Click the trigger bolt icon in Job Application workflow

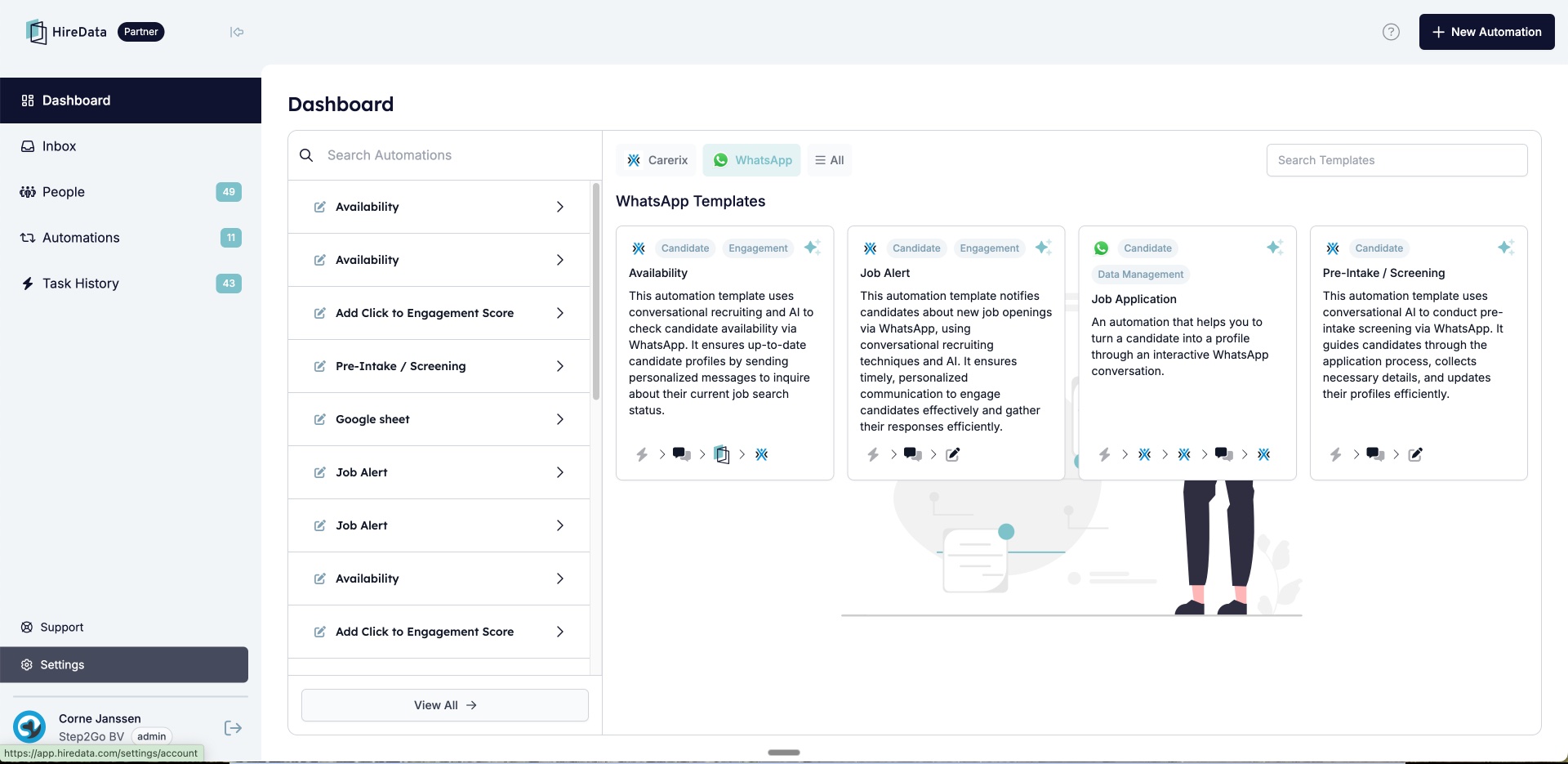click(1104, 454)
